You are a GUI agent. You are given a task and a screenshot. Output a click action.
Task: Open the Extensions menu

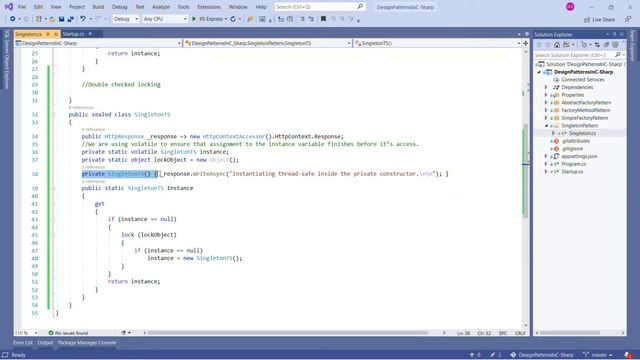pos(209,7)
